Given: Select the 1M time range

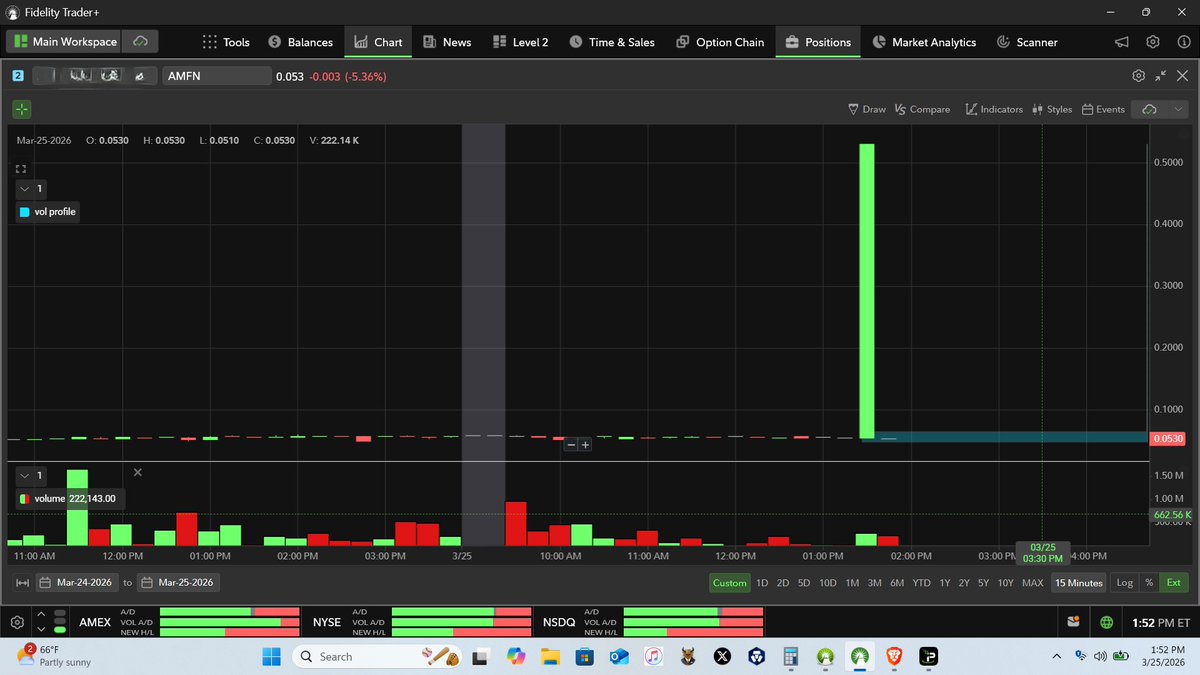Looking at the screenshot, I should pos(852,583).
